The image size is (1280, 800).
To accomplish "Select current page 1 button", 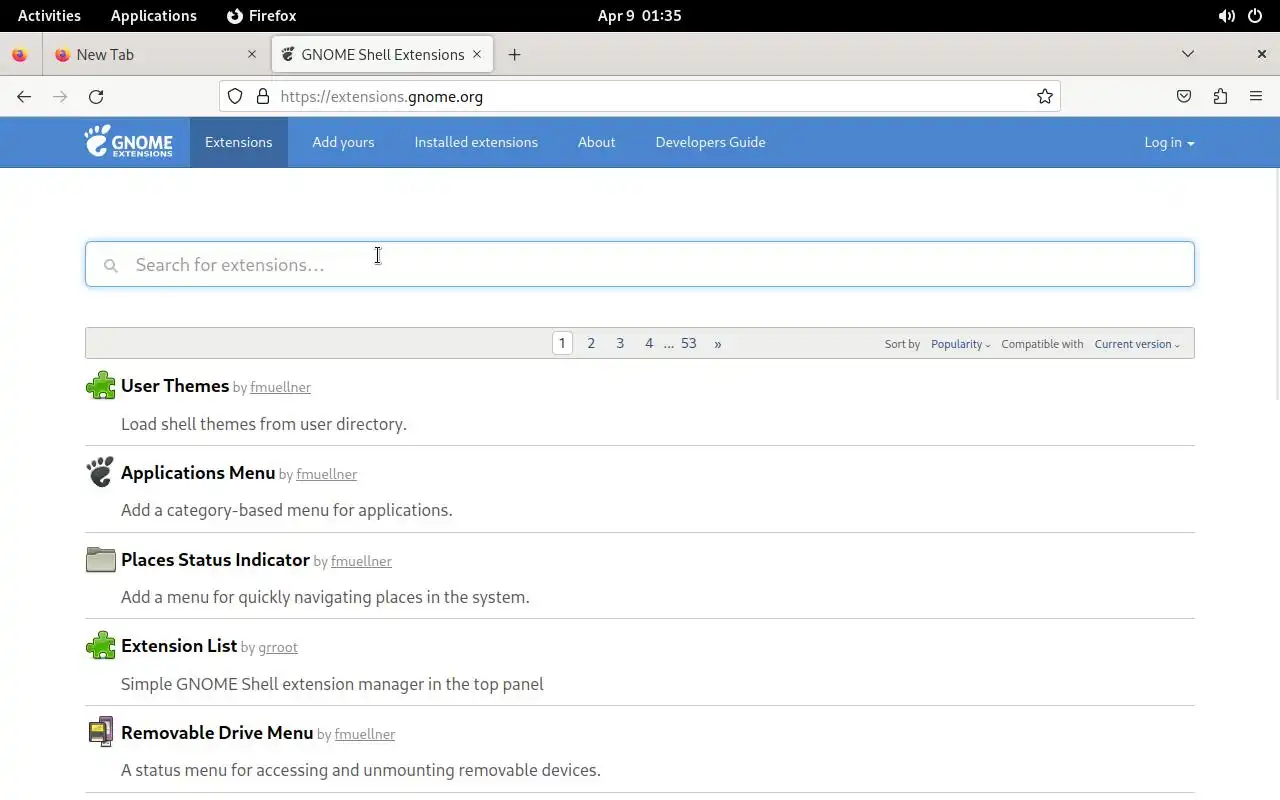I will (562, 343).
